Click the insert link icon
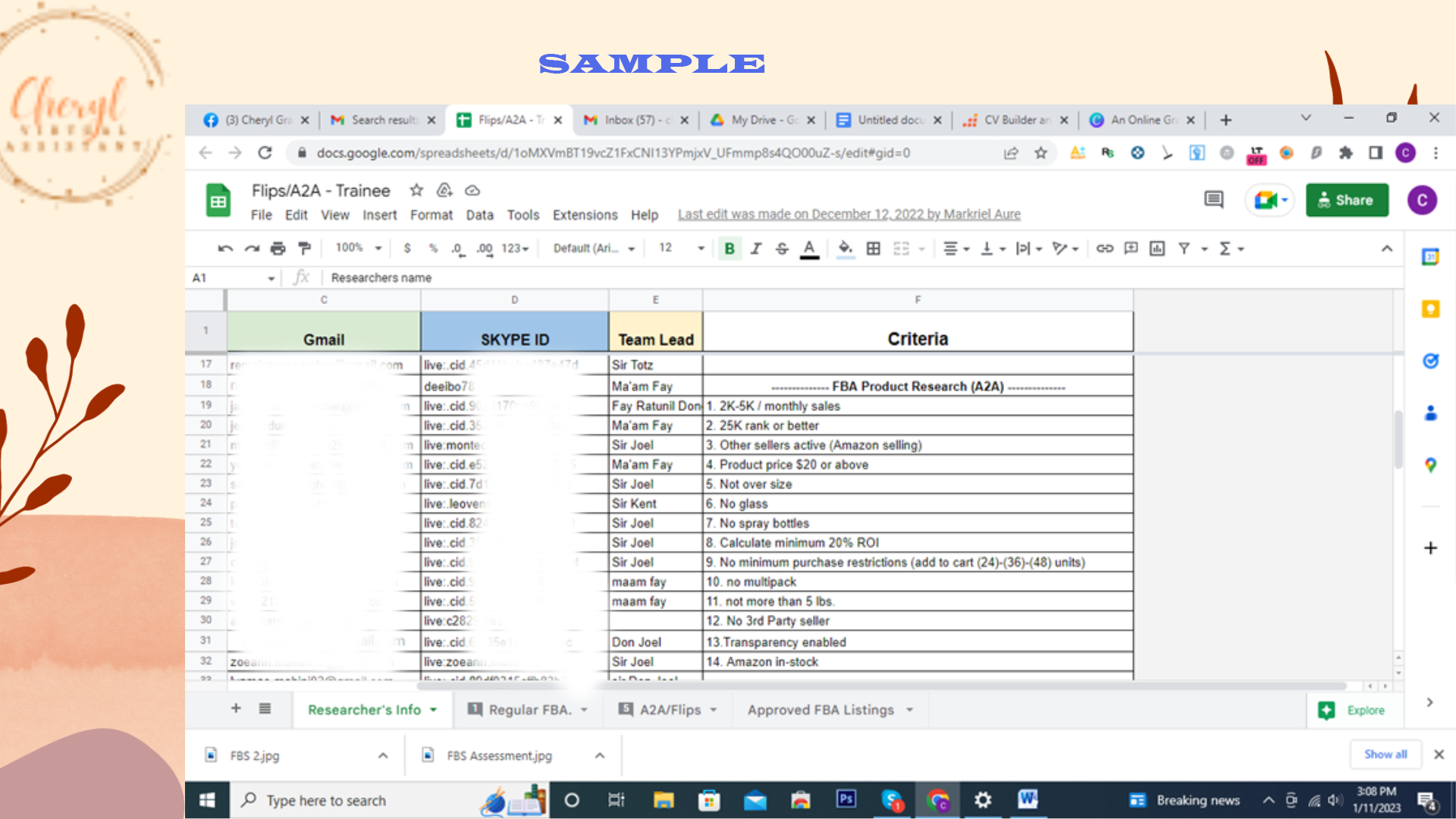The image size is (1456, 819). point(1104,248)
